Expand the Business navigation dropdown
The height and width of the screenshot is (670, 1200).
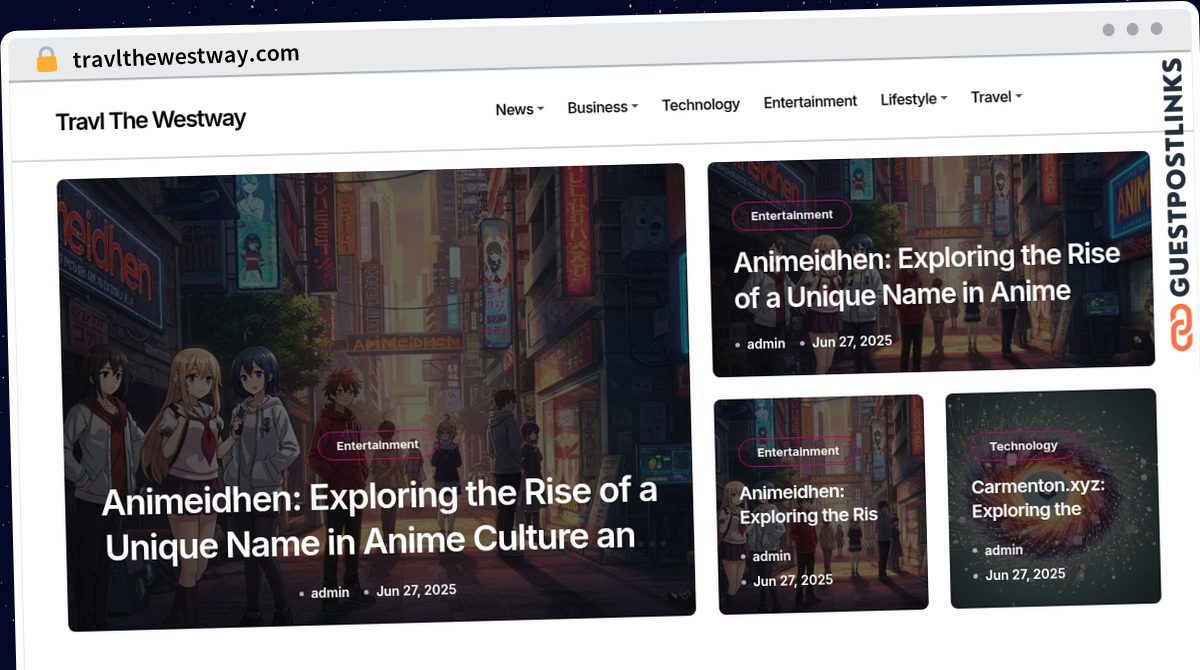[x=602, y=106]
